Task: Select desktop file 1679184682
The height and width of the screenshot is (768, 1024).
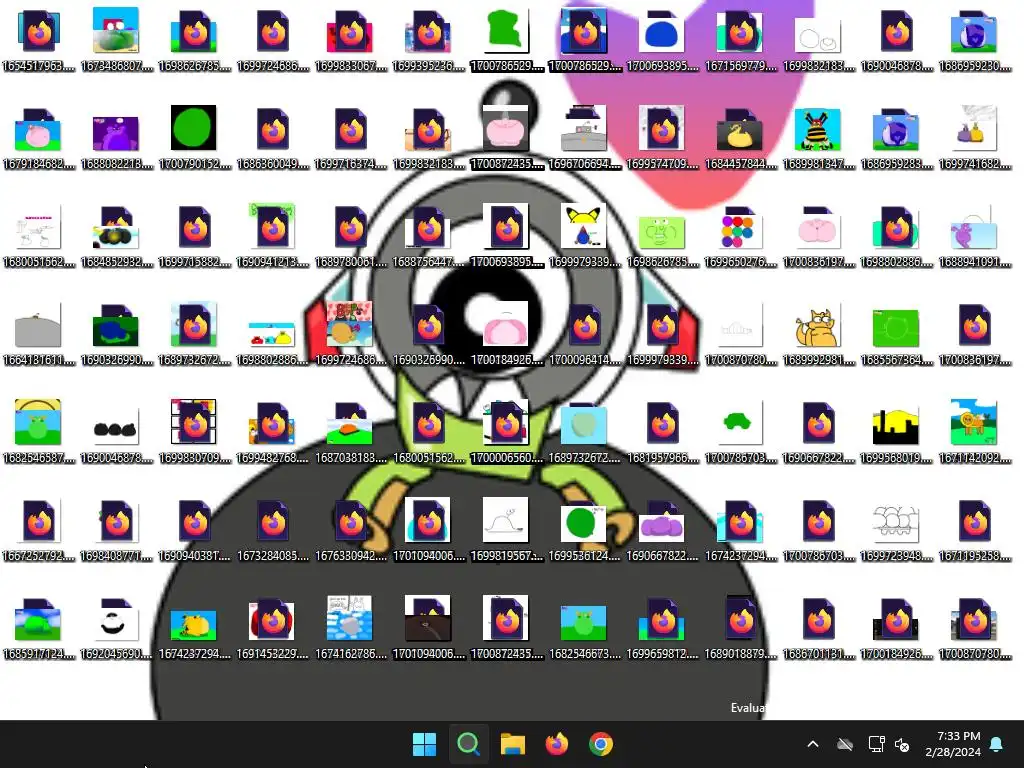Action: click(39, 138)
